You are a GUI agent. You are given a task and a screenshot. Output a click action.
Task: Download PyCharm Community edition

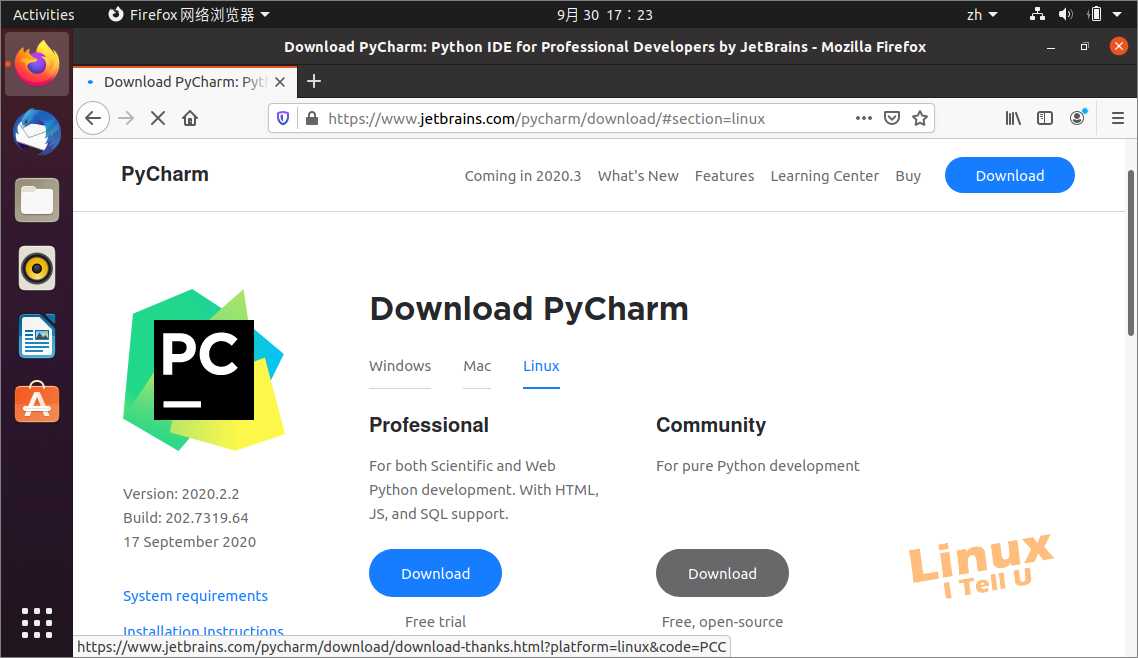[722, 573]
